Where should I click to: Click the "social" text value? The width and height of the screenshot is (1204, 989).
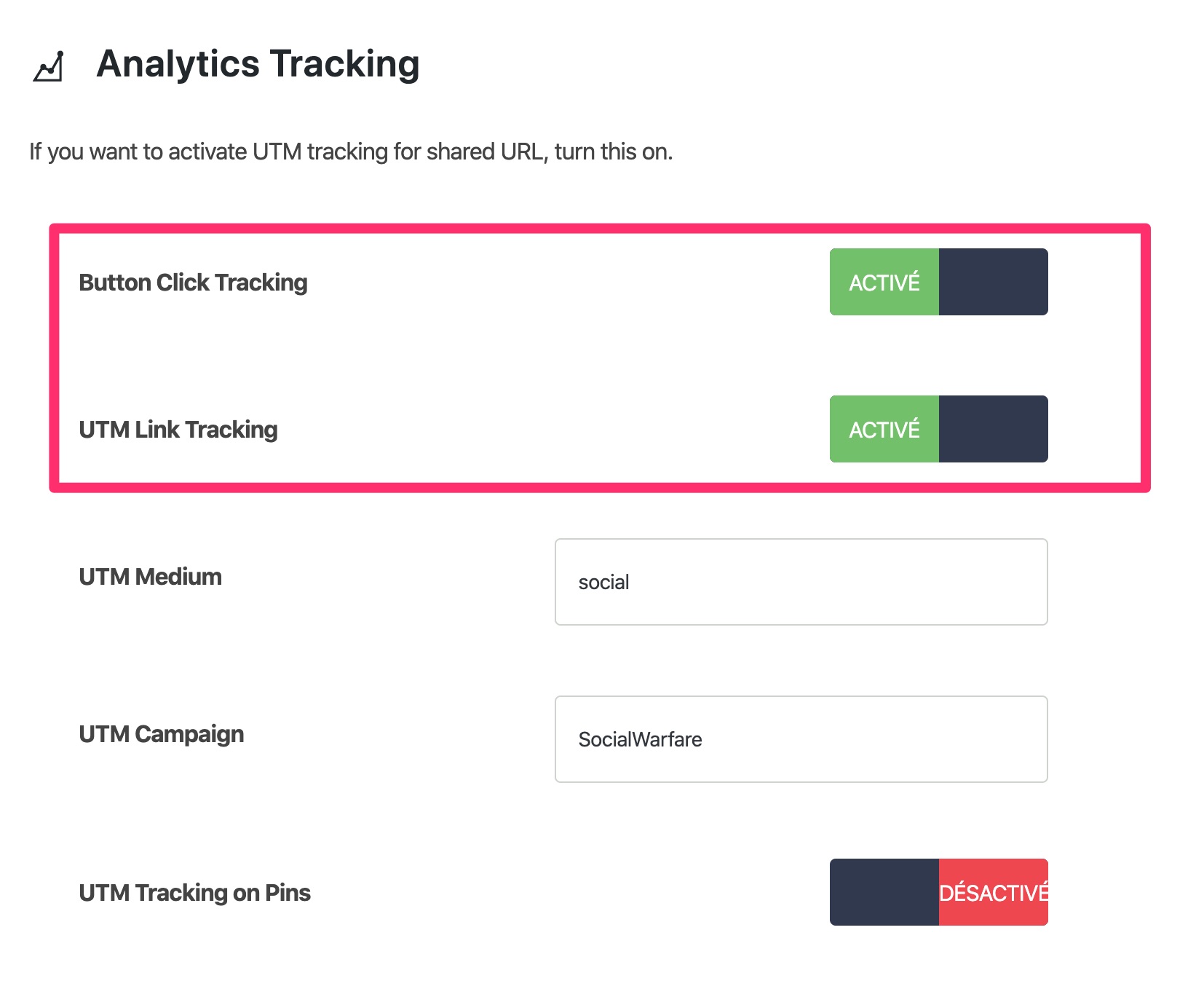click(x=603, y=583)
